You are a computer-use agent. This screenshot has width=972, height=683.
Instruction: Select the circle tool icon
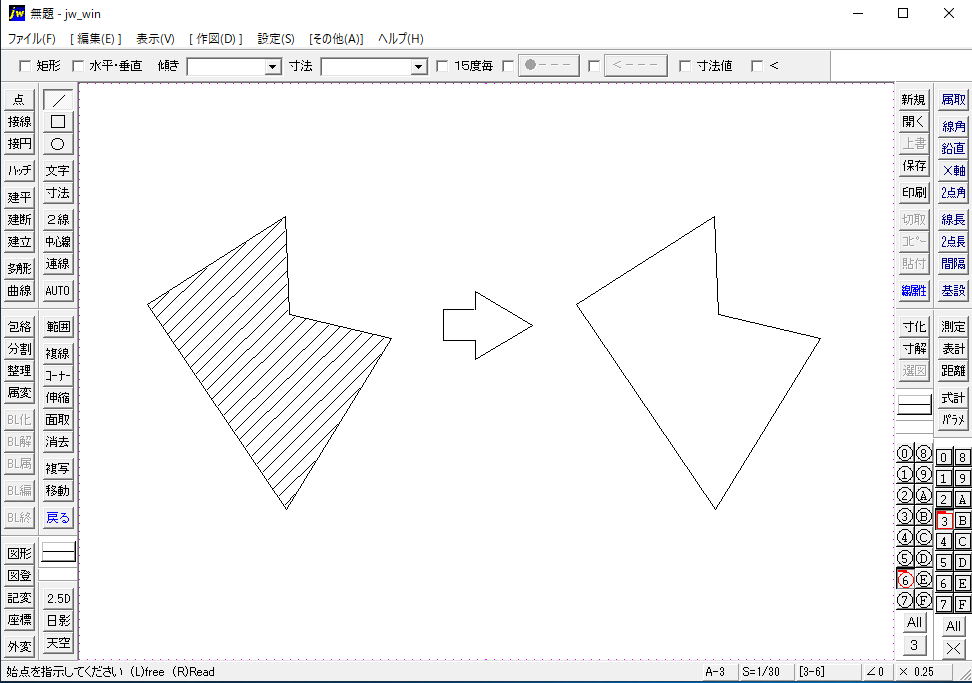click(x=58, y=143)
